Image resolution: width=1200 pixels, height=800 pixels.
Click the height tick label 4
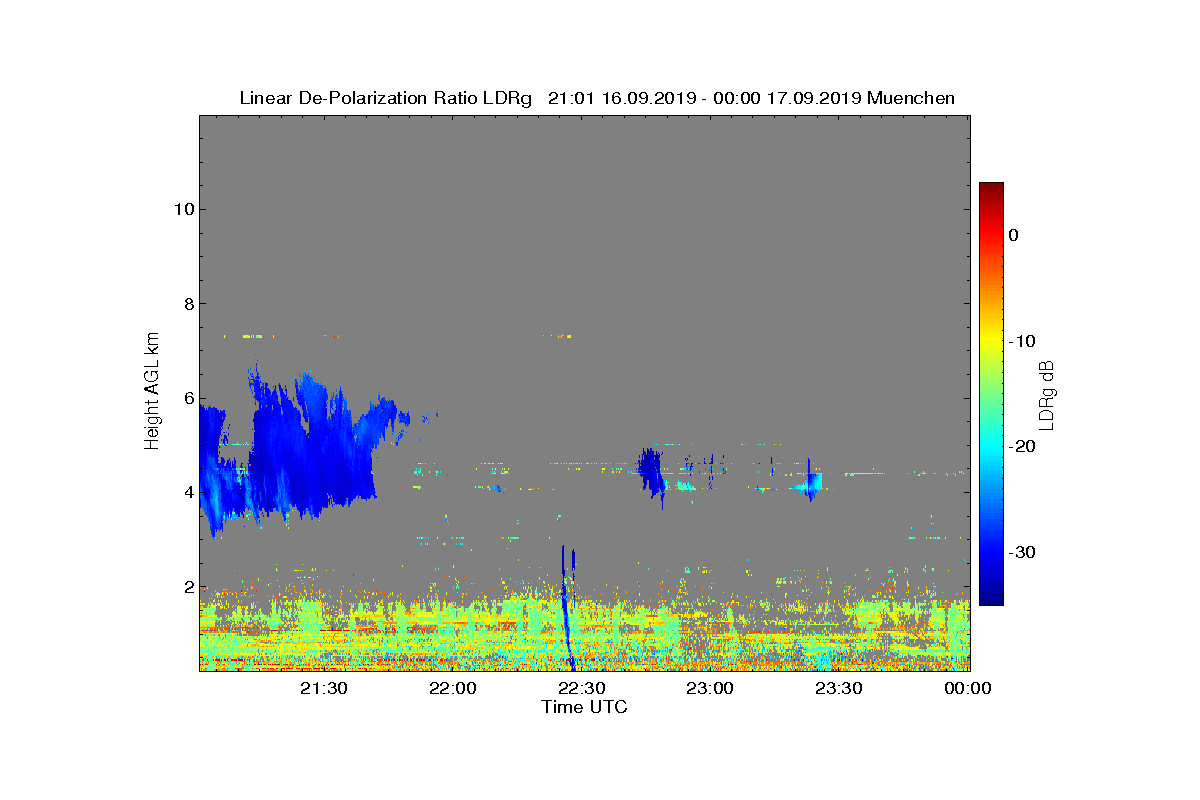187,492
